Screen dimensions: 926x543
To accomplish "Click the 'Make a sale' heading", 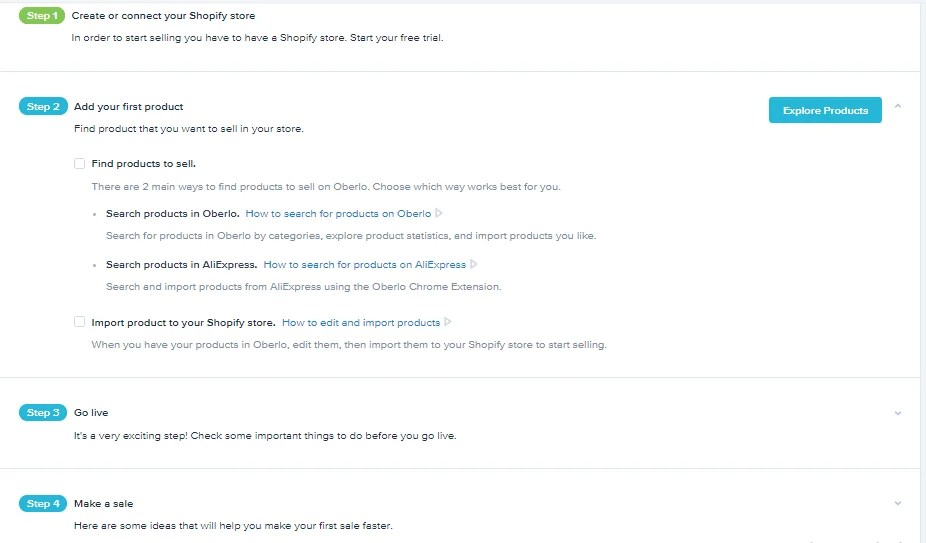I will (x=103, y=504).
